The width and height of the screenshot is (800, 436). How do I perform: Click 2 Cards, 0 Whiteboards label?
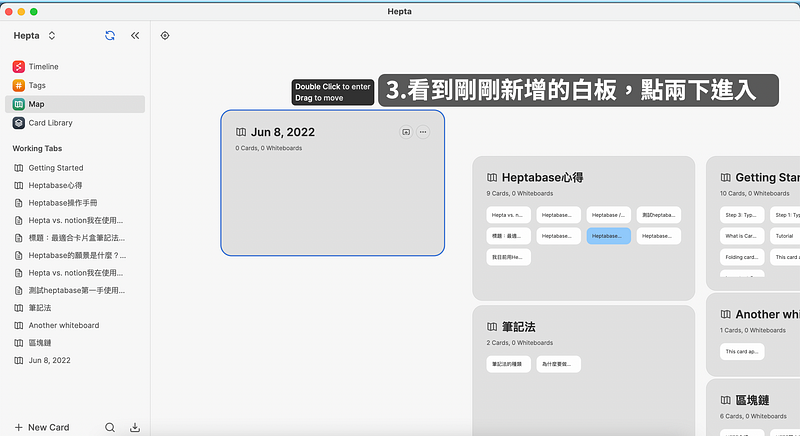point(519,343)
